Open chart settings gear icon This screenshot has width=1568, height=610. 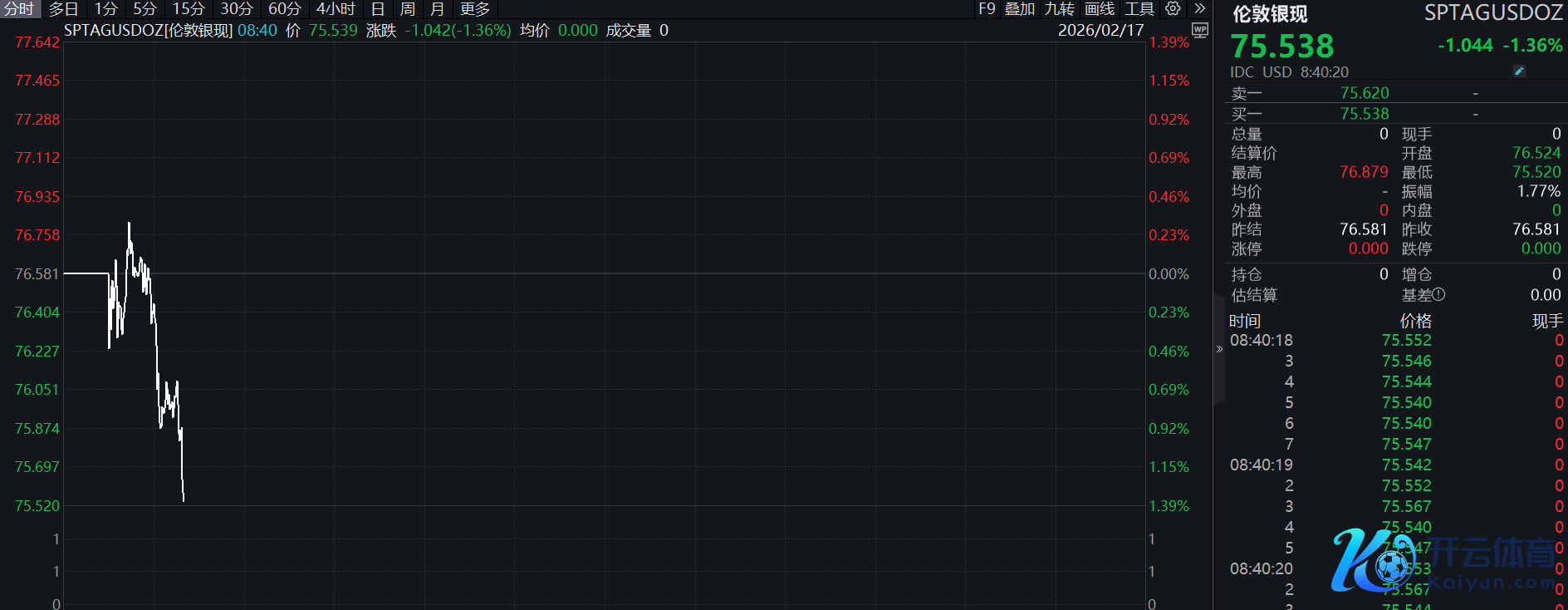pyautogui.click(x=1173, y=9)
